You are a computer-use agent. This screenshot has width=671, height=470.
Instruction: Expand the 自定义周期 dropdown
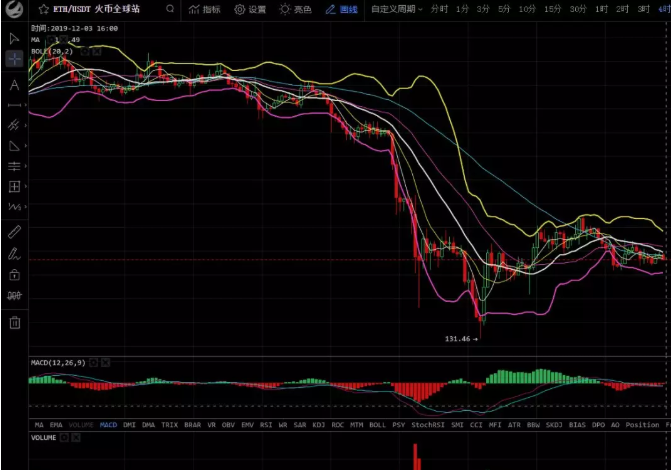tap(396, 9)
